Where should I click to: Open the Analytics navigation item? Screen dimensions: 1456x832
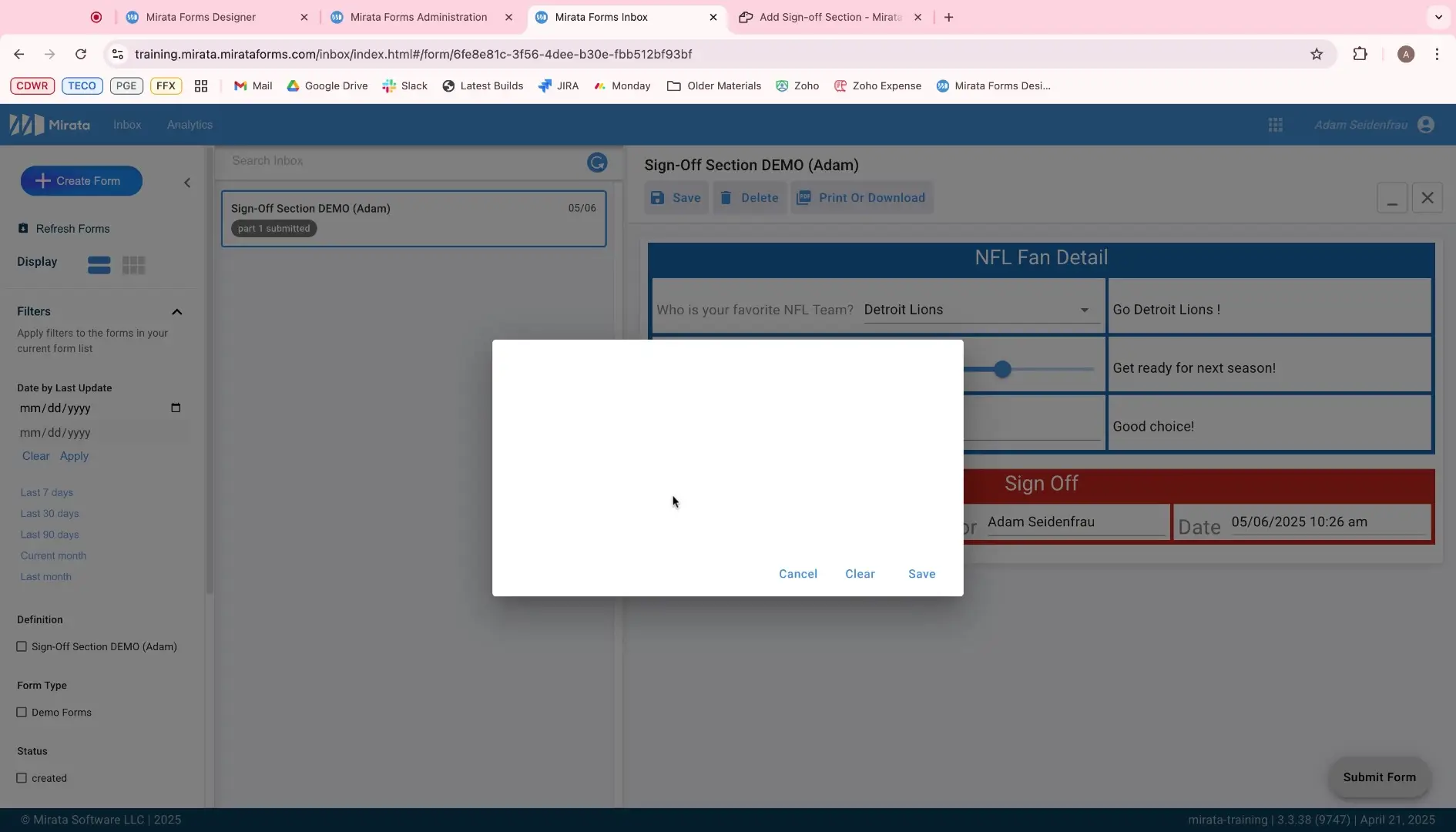coord(190,124)
